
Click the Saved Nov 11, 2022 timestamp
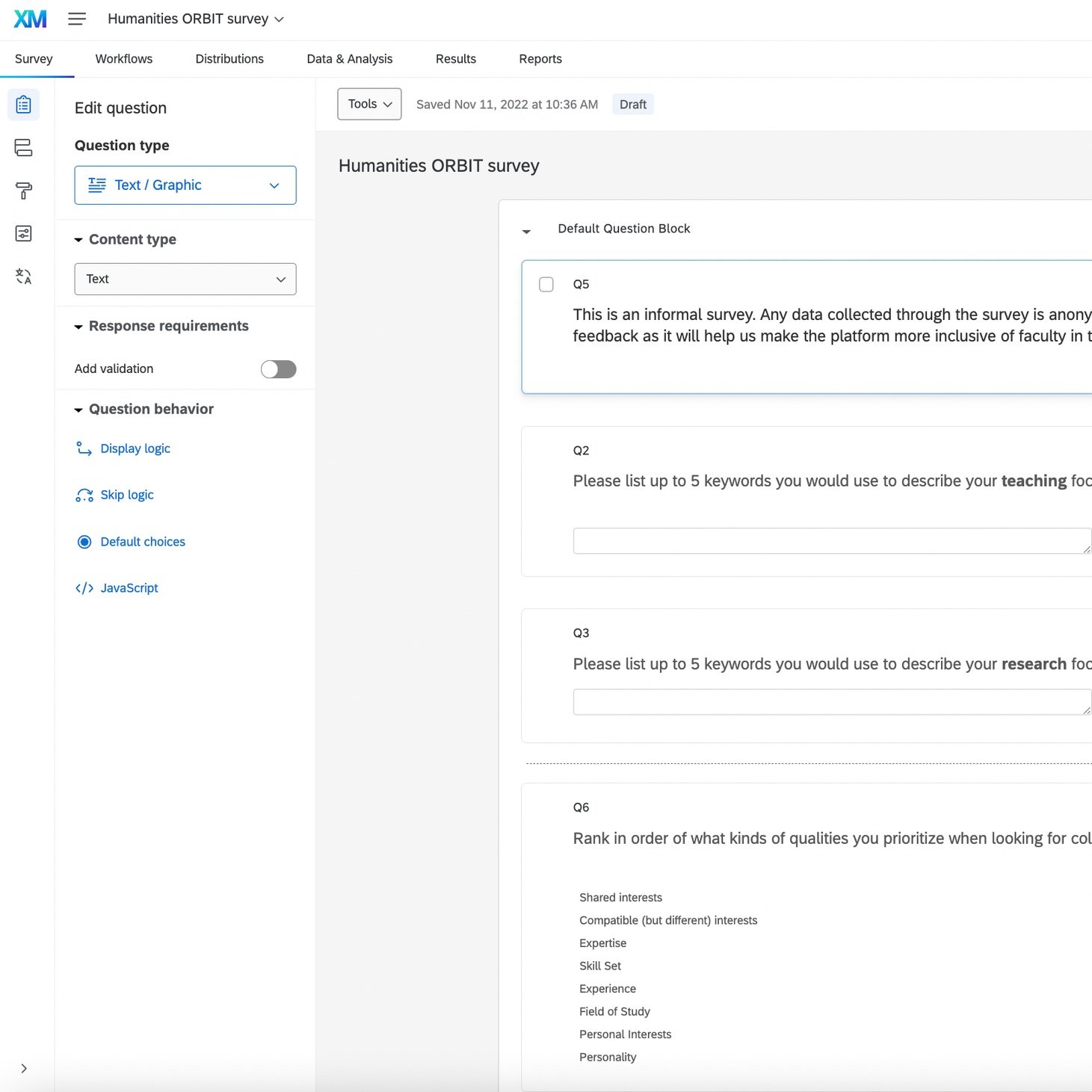[x=507, y=105]
